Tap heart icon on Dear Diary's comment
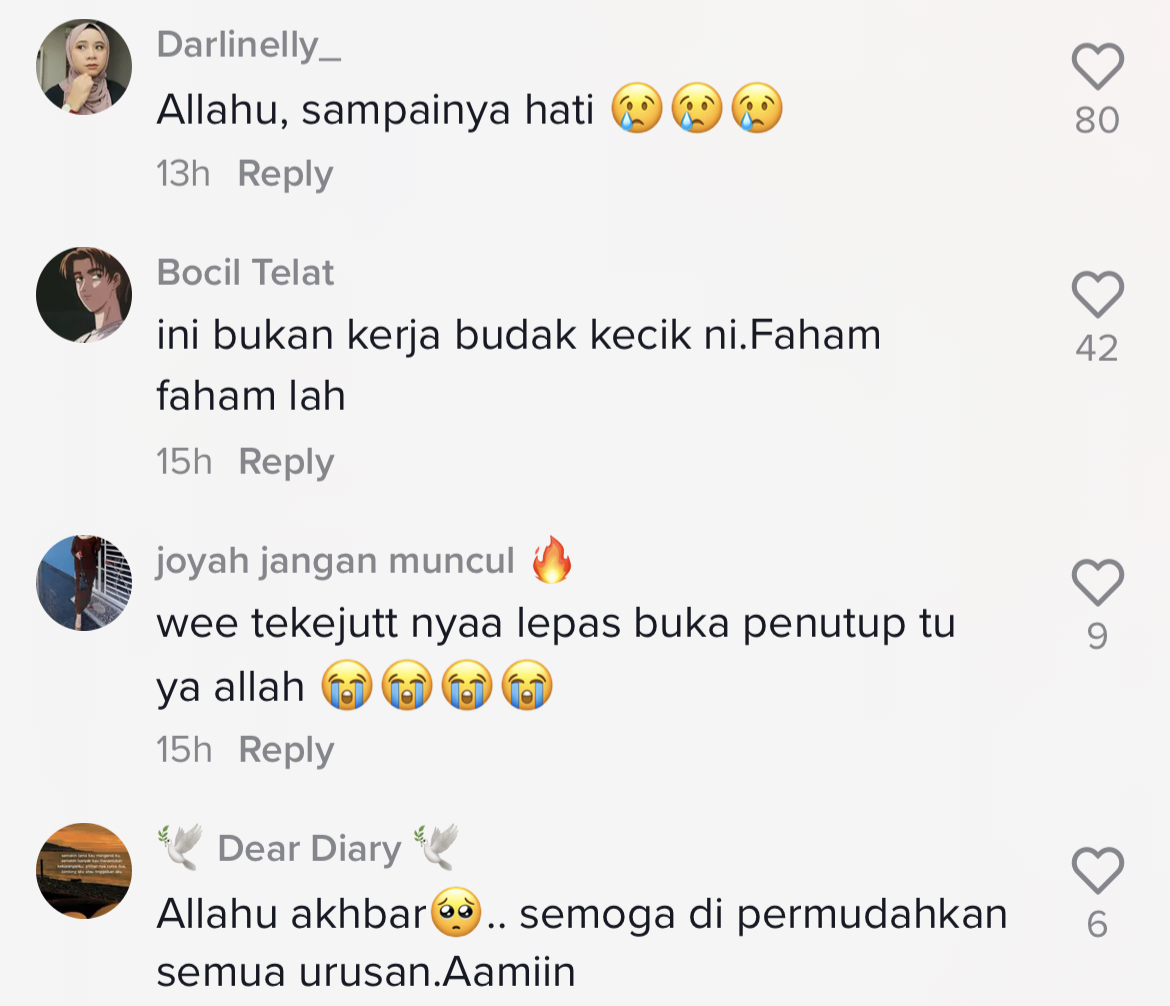The image size is (1170, 1006). click(x=1098, y=870)
